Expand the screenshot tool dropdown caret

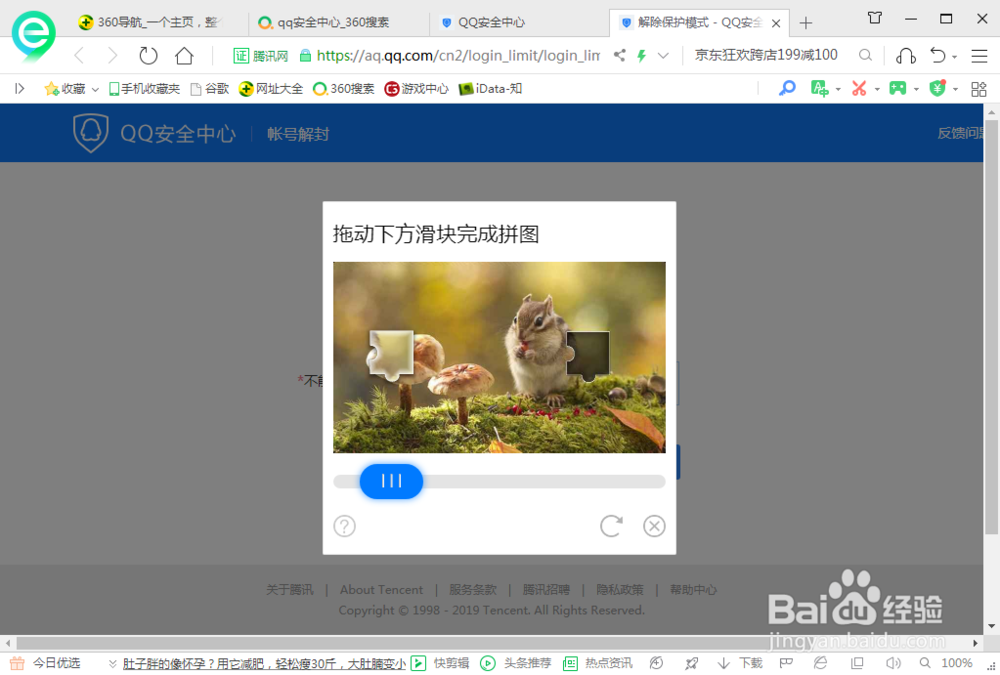click(x=877, y=89)
